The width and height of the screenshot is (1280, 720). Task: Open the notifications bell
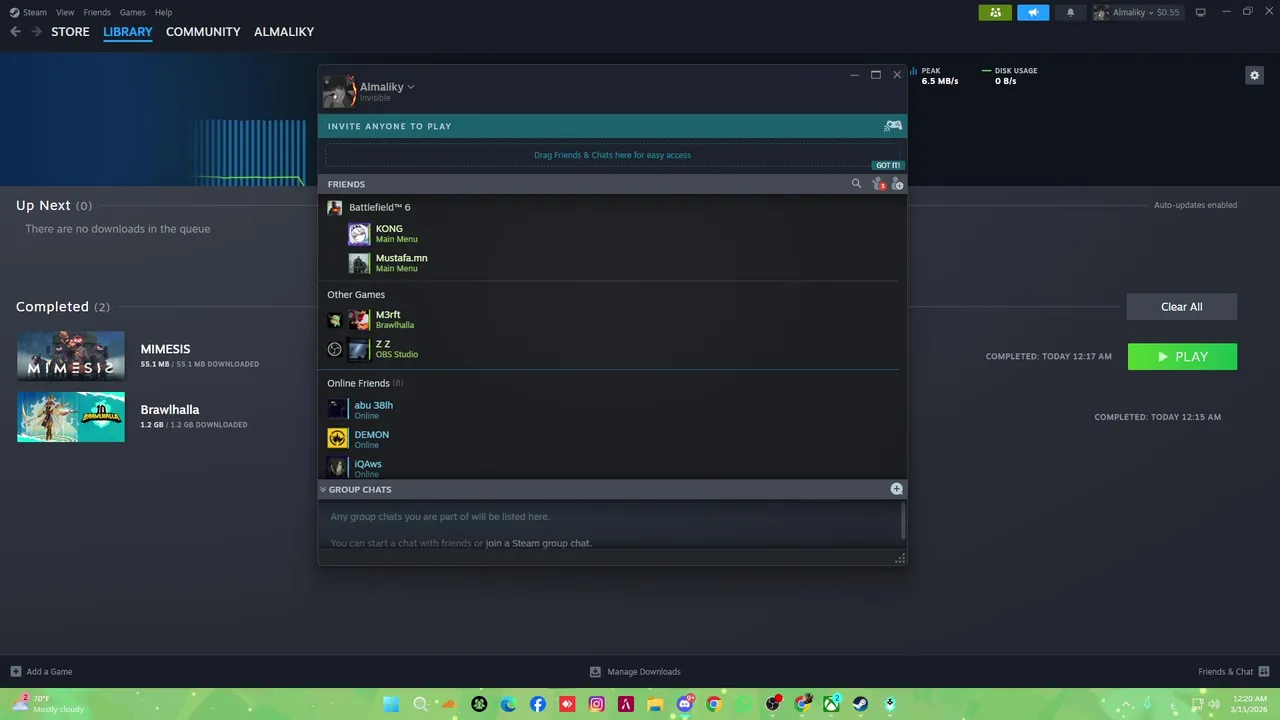[x=1071, y=12]
